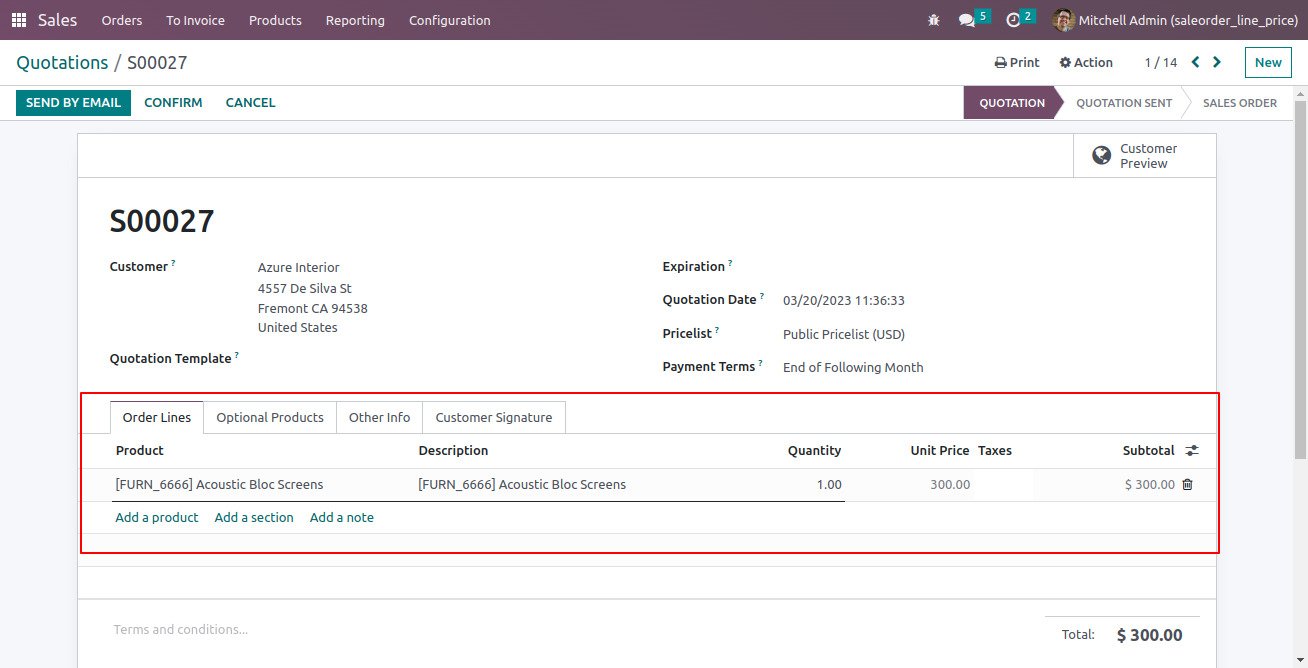Open the Configuration menu
Viewport: 1308px width, 668px height.
click(450, 20)
